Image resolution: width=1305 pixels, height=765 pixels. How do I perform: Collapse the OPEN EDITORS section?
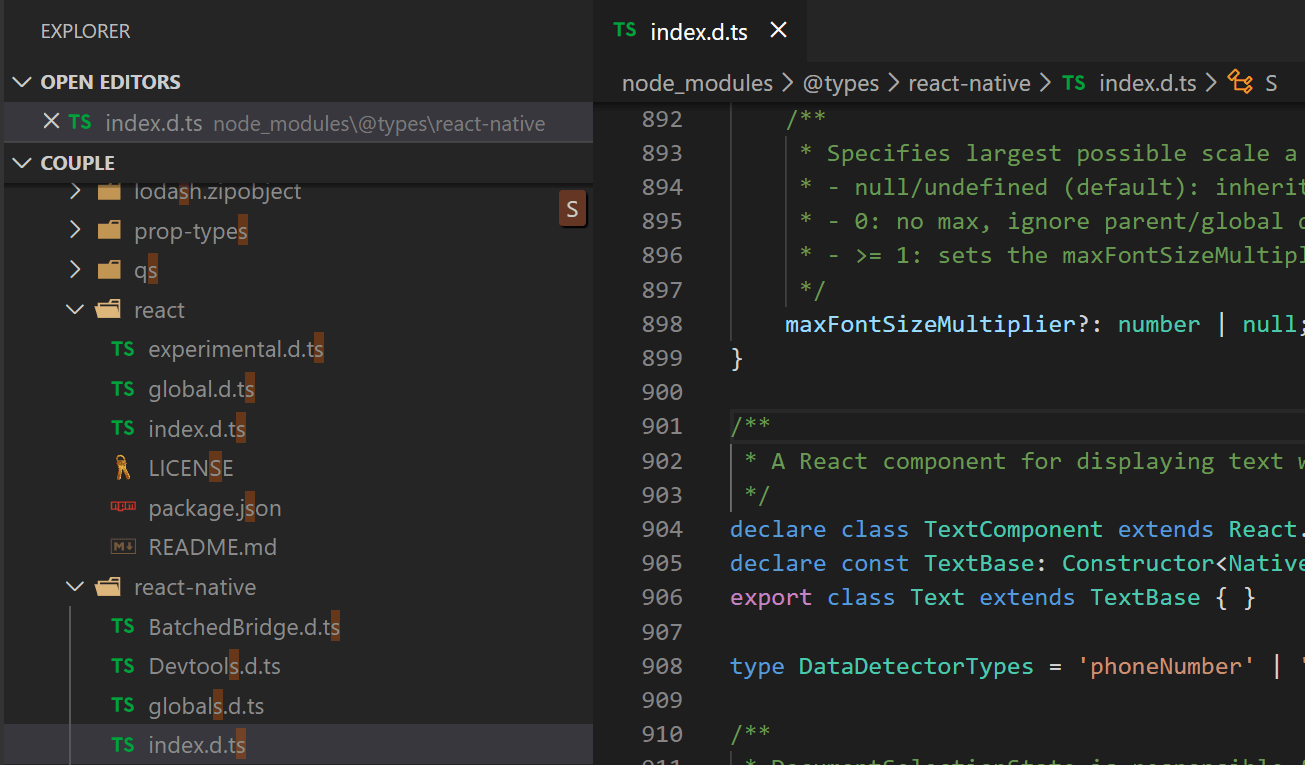[x=20, y=82]
